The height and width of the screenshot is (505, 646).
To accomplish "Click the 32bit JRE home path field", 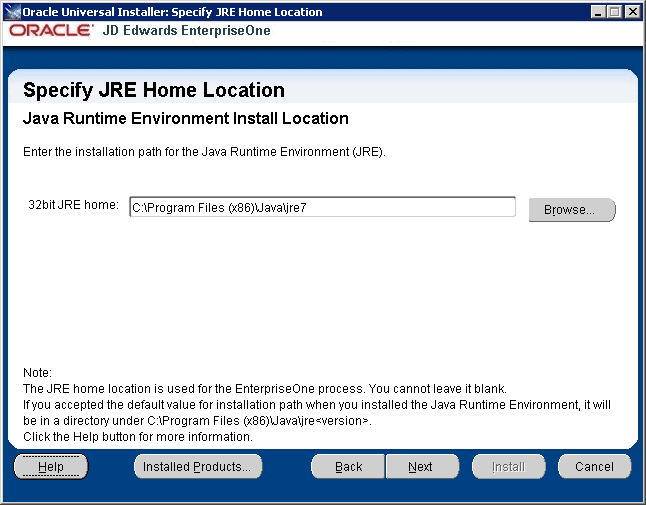I will coord(322,207).
